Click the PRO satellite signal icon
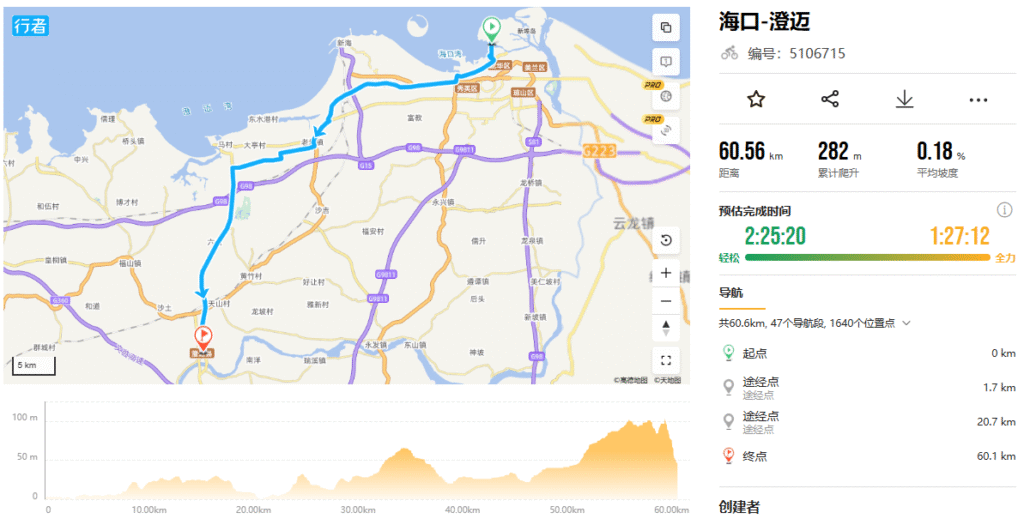Image resolution: width=1024 pixels, height=519 pixels. (665, 130)
